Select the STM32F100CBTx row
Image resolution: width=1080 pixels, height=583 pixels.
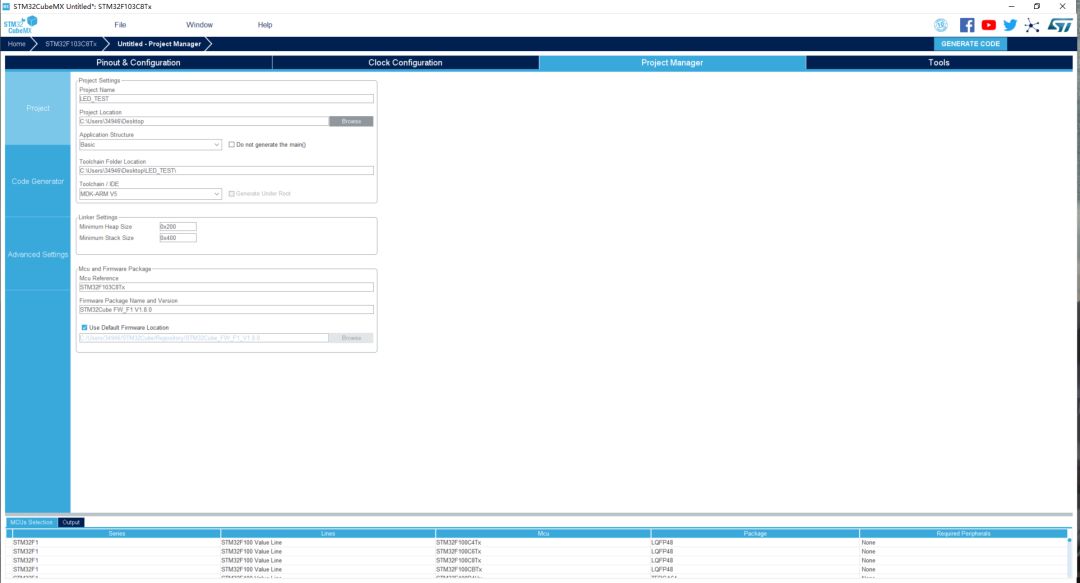pos(537,570)
